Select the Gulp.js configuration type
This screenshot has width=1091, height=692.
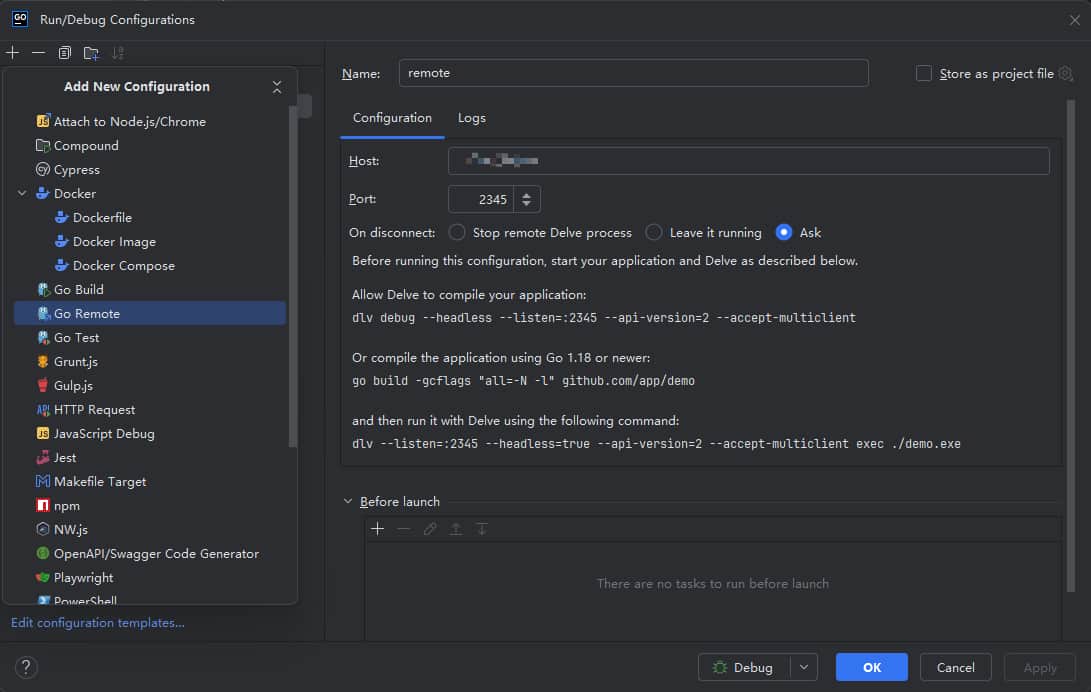[150, 385]
